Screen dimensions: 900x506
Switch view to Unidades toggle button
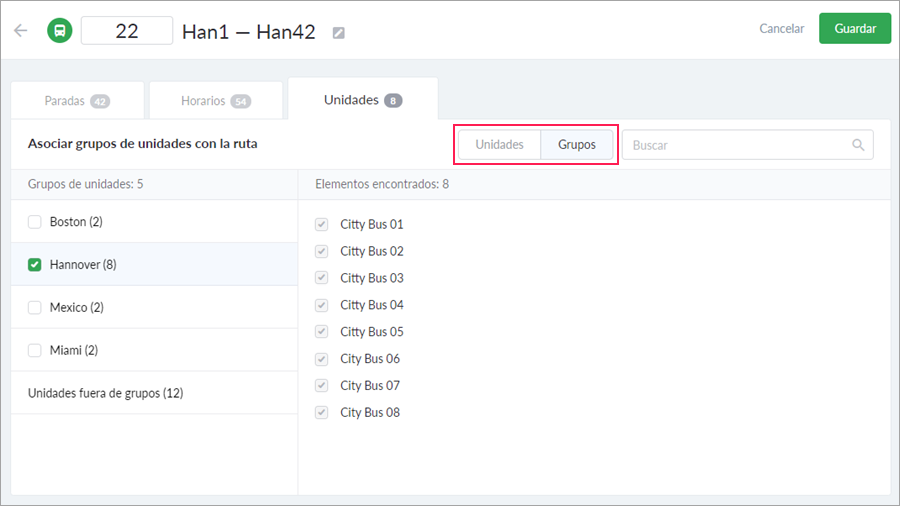click(x=499, y=145)
